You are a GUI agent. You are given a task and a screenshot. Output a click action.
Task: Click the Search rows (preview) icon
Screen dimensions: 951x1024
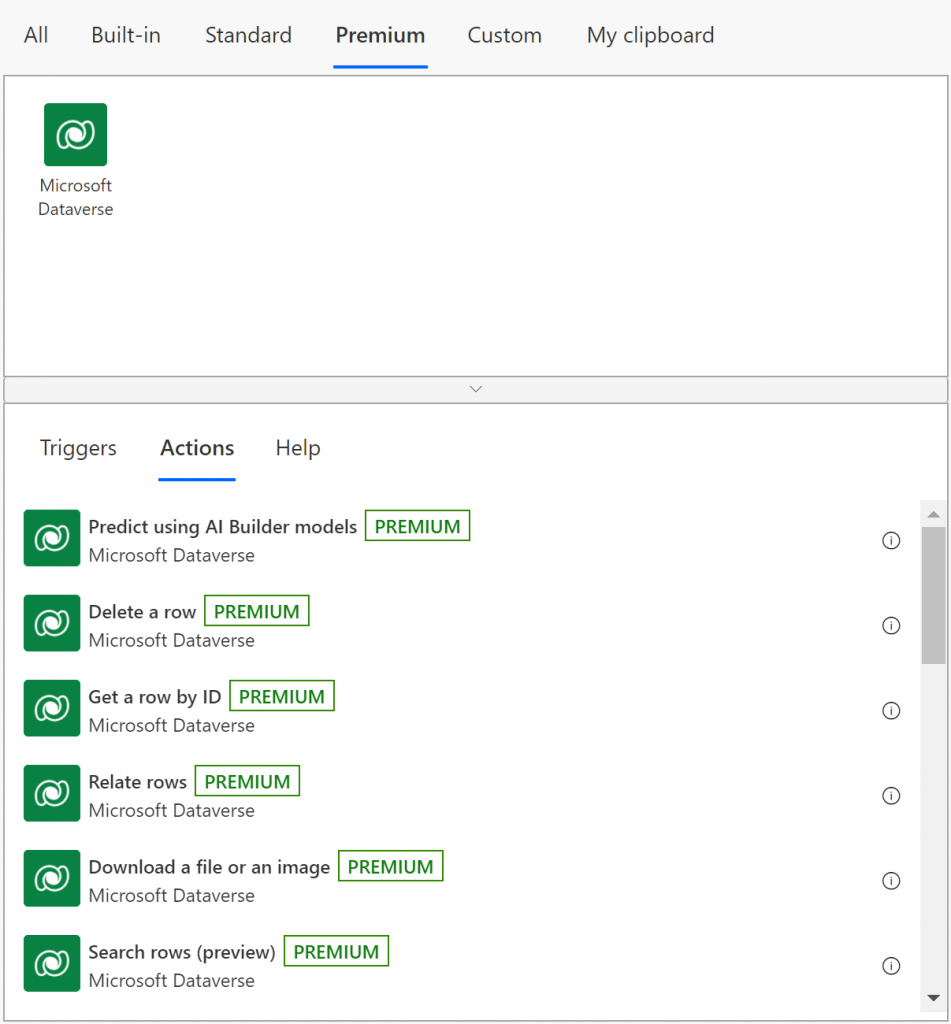pos(52,963)
